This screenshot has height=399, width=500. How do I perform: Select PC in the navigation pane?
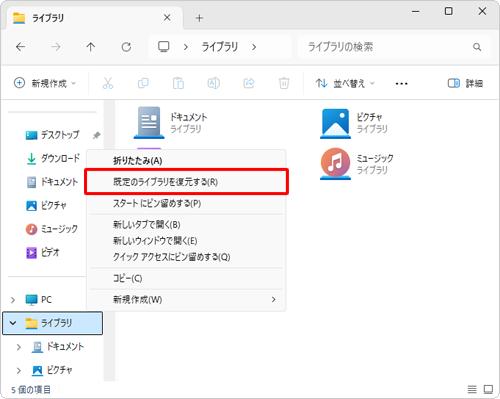39,300
